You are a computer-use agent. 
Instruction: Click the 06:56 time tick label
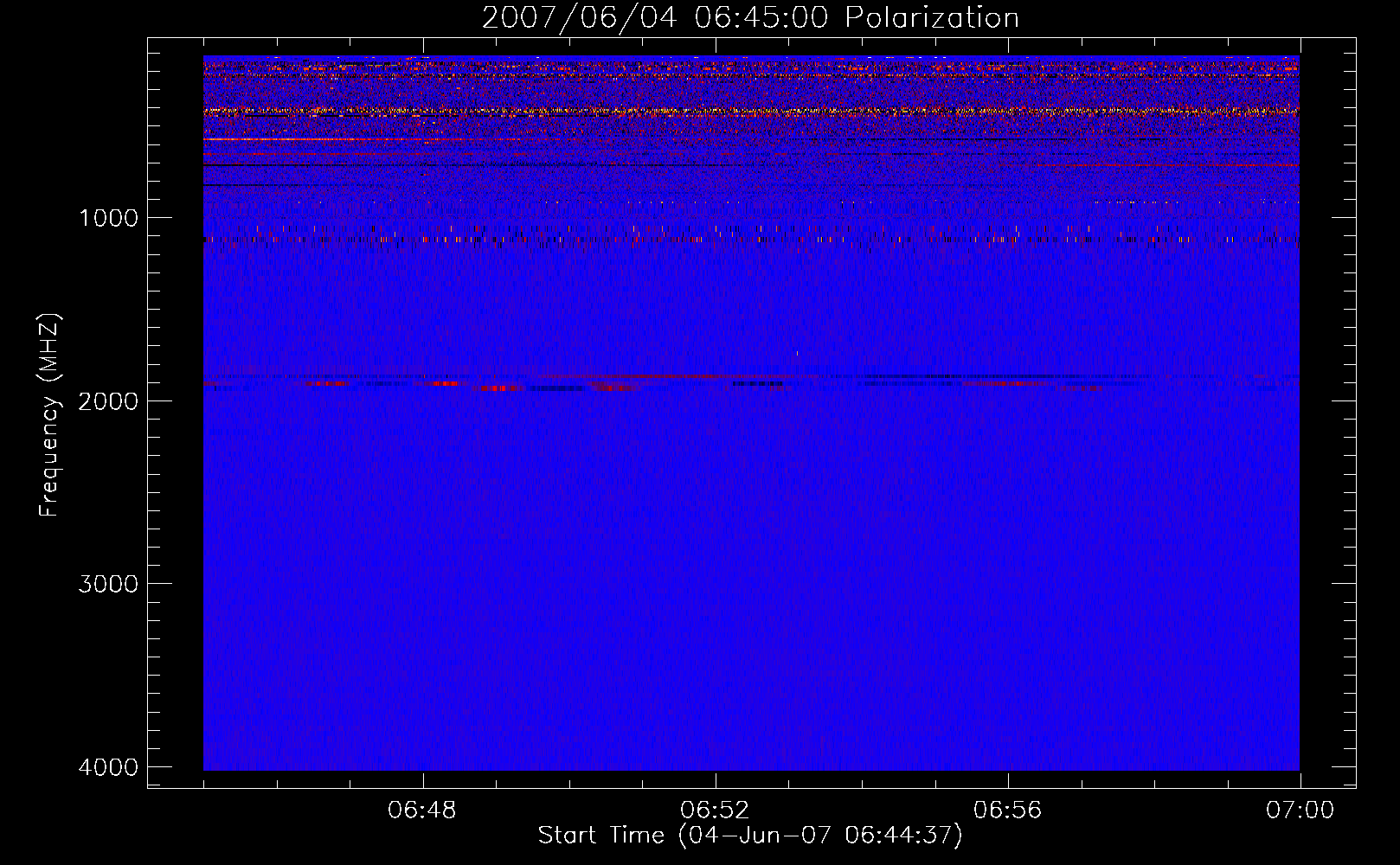click(1007, 811)
